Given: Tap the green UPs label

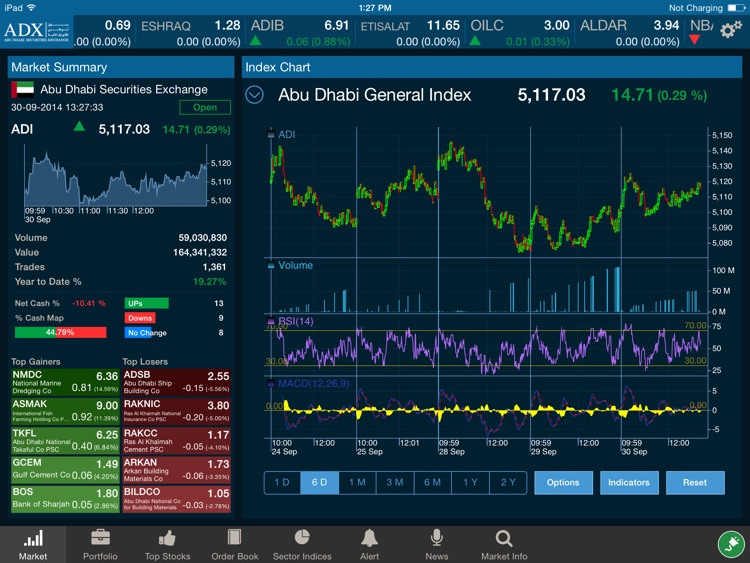Looking at the screenshot, I should coord(146,303).
